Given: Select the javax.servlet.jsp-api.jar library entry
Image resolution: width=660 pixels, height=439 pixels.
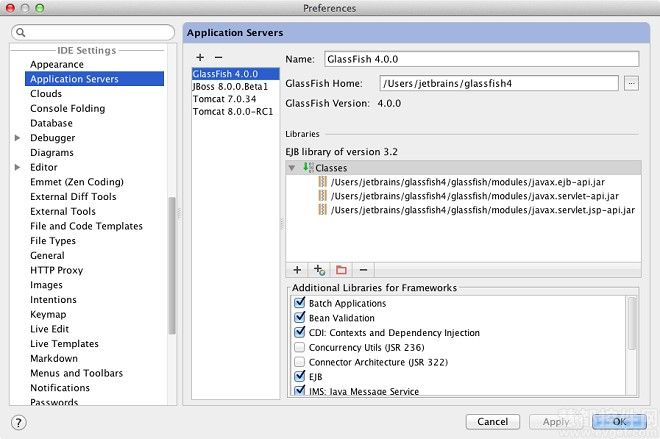Looking at the screenshot, I should click(483, 210).
